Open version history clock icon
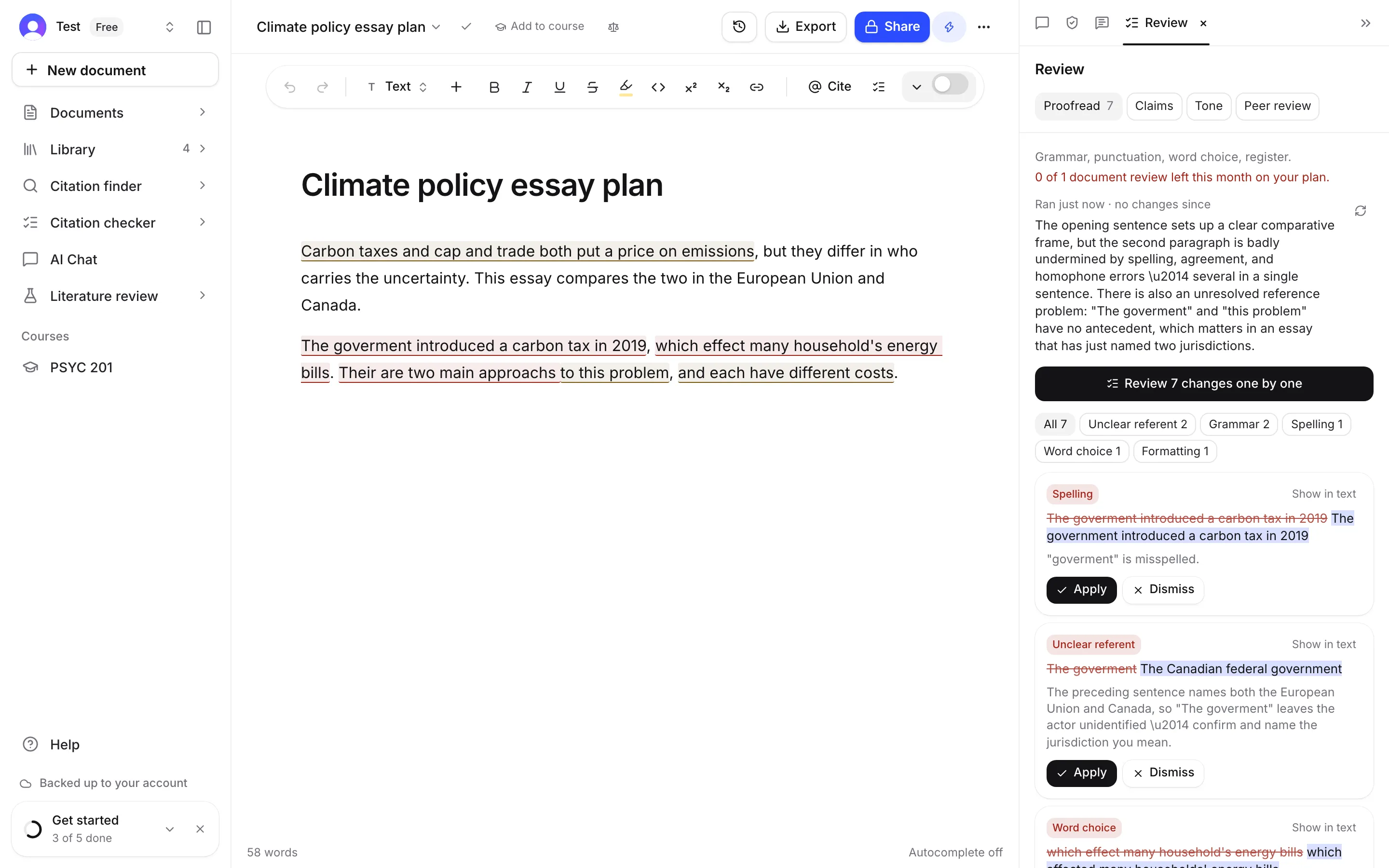This screenshot has width=1389, height=868. [x=739, y=27]
